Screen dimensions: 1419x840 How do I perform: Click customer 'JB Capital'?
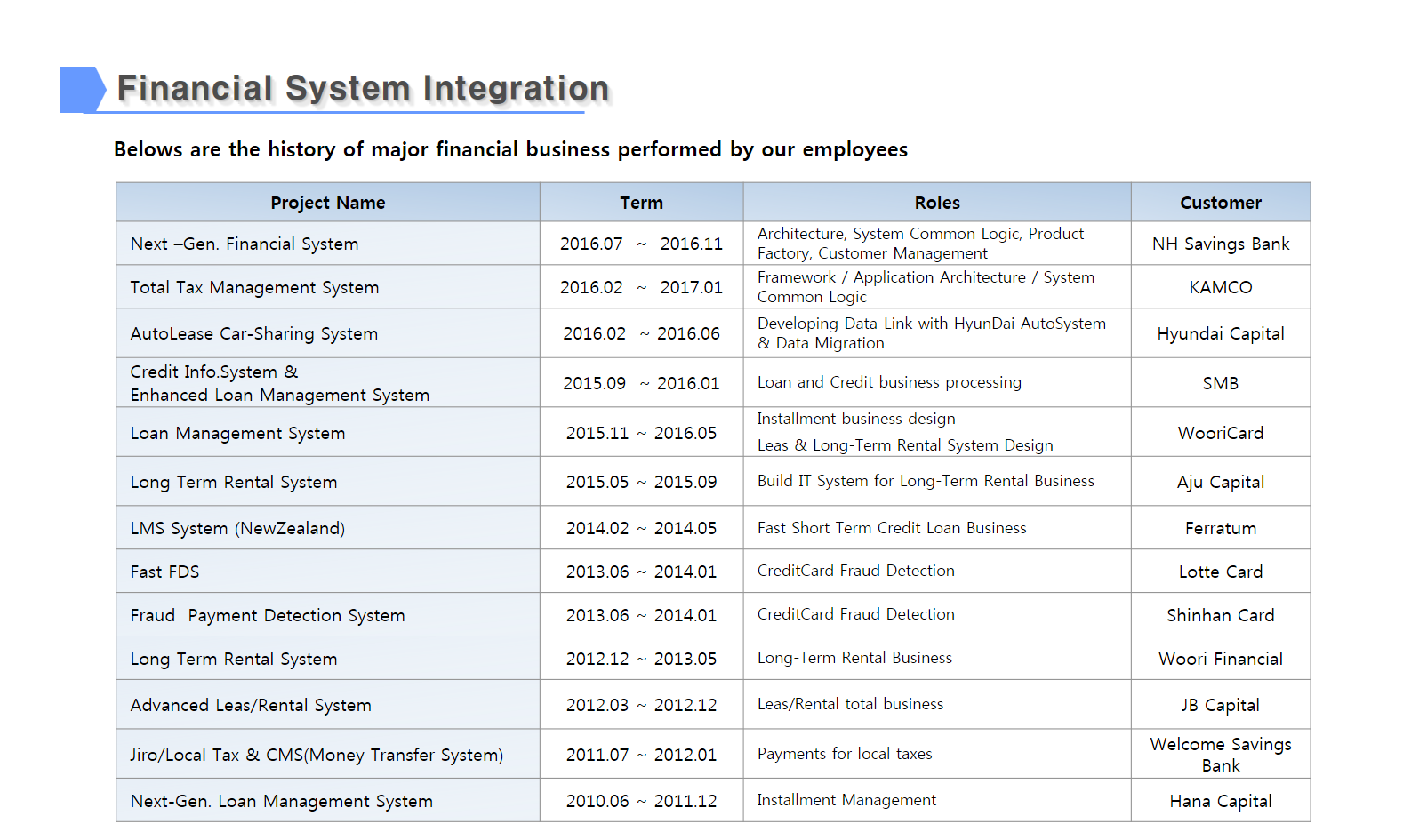1221,705
